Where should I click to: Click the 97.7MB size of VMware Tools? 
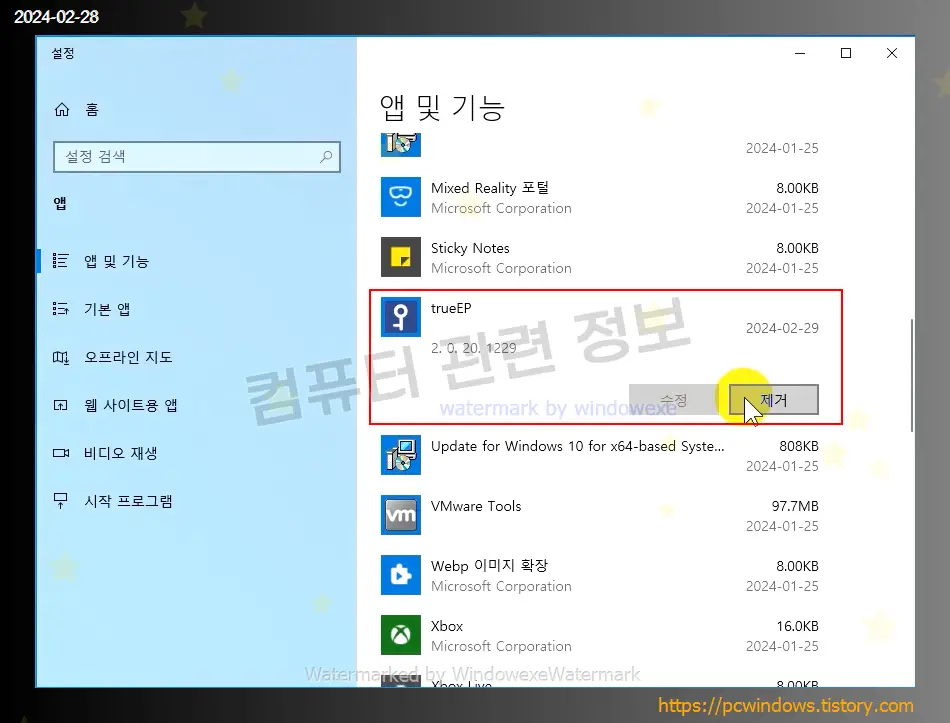point(795,506)
